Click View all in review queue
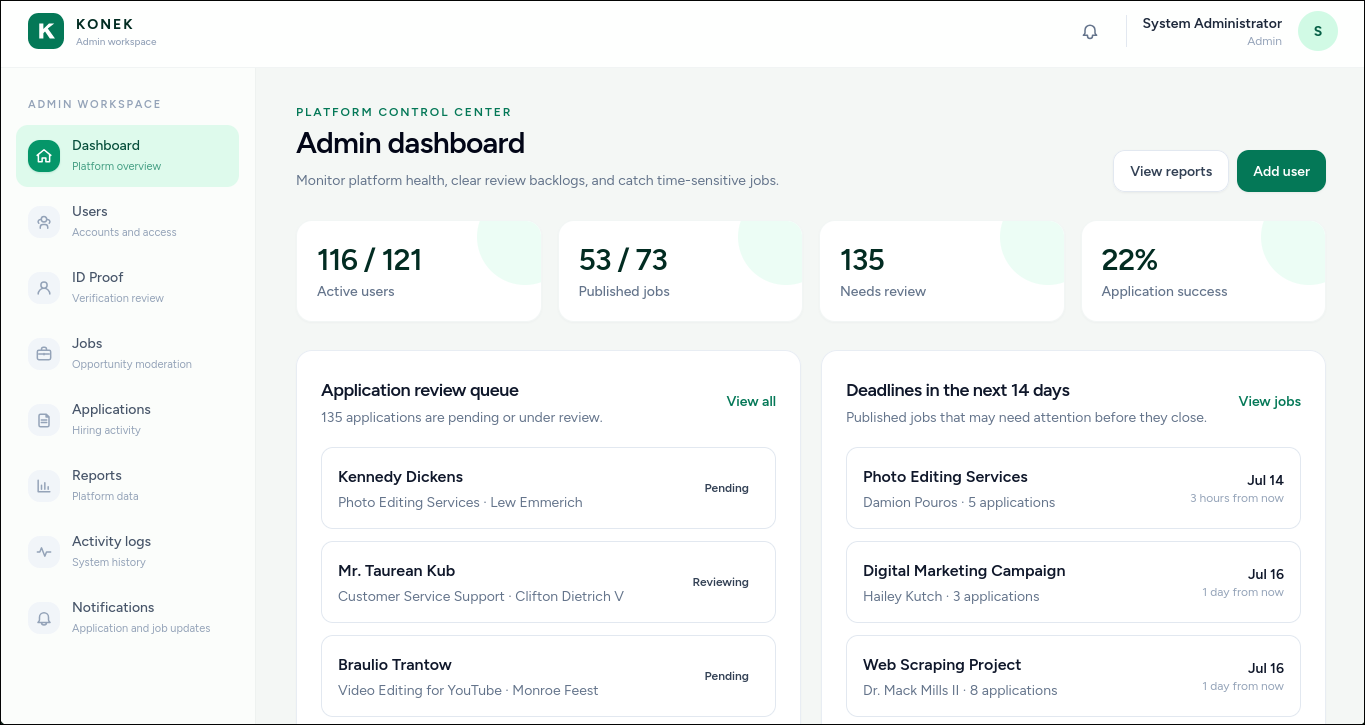The width and height of the screenshot is (1365, 725). click(751, 401)
